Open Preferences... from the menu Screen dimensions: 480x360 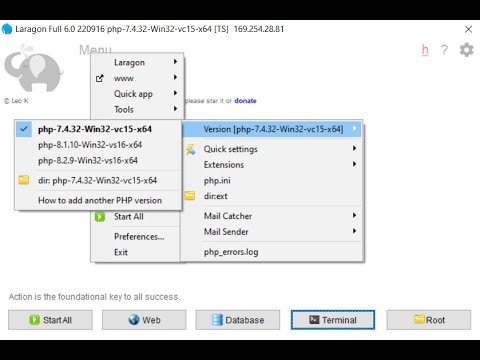[x=136, y=237]
